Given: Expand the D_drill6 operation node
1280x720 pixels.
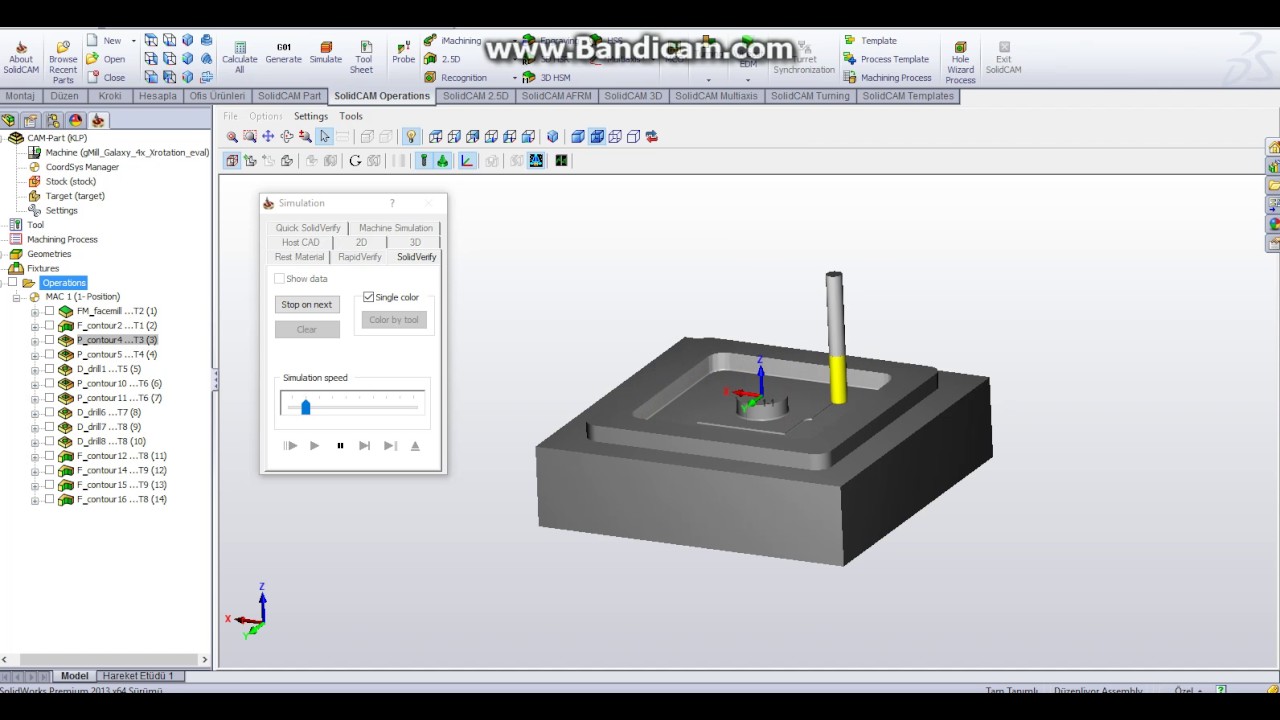Looking at the screenshot, I should pyautogui.click(x=35, y=413).
